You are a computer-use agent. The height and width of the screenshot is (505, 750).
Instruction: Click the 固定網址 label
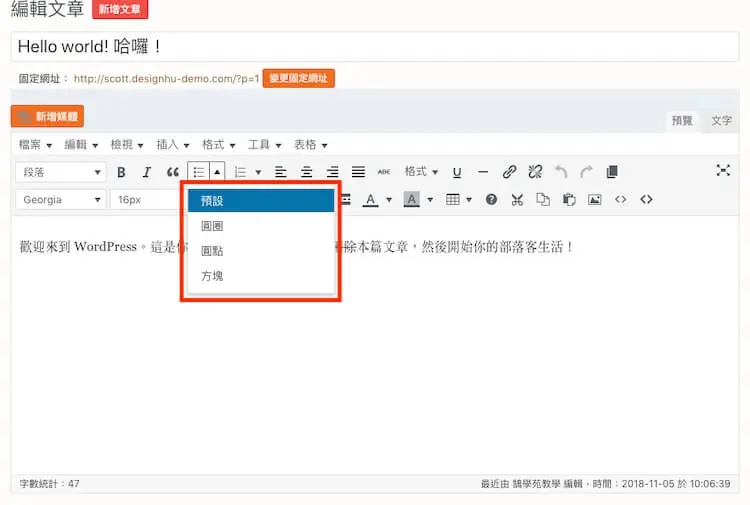43,78
